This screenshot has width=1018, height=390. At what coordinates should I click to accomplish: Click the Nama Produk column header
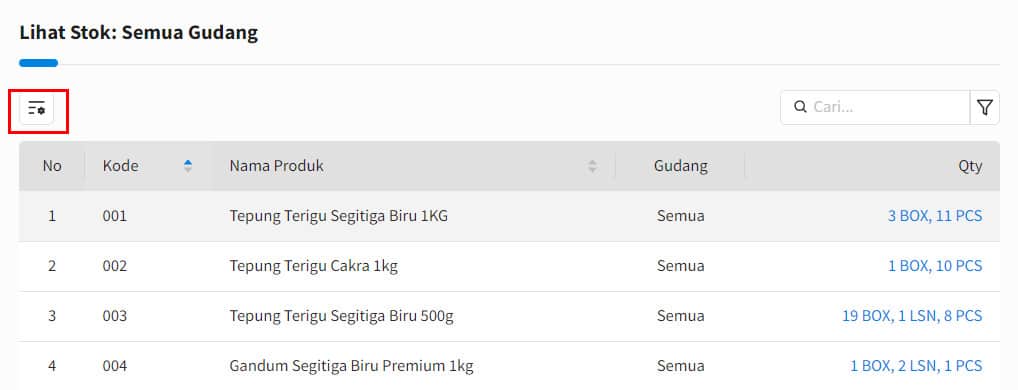[413, 165]
